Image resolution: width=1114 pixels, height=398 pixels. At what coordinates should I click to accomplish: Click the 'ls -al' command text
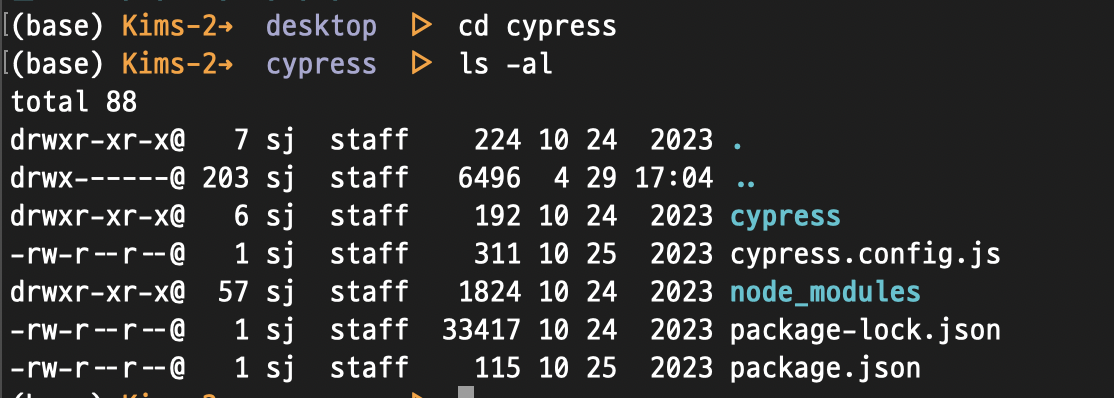tap(505, 64)
